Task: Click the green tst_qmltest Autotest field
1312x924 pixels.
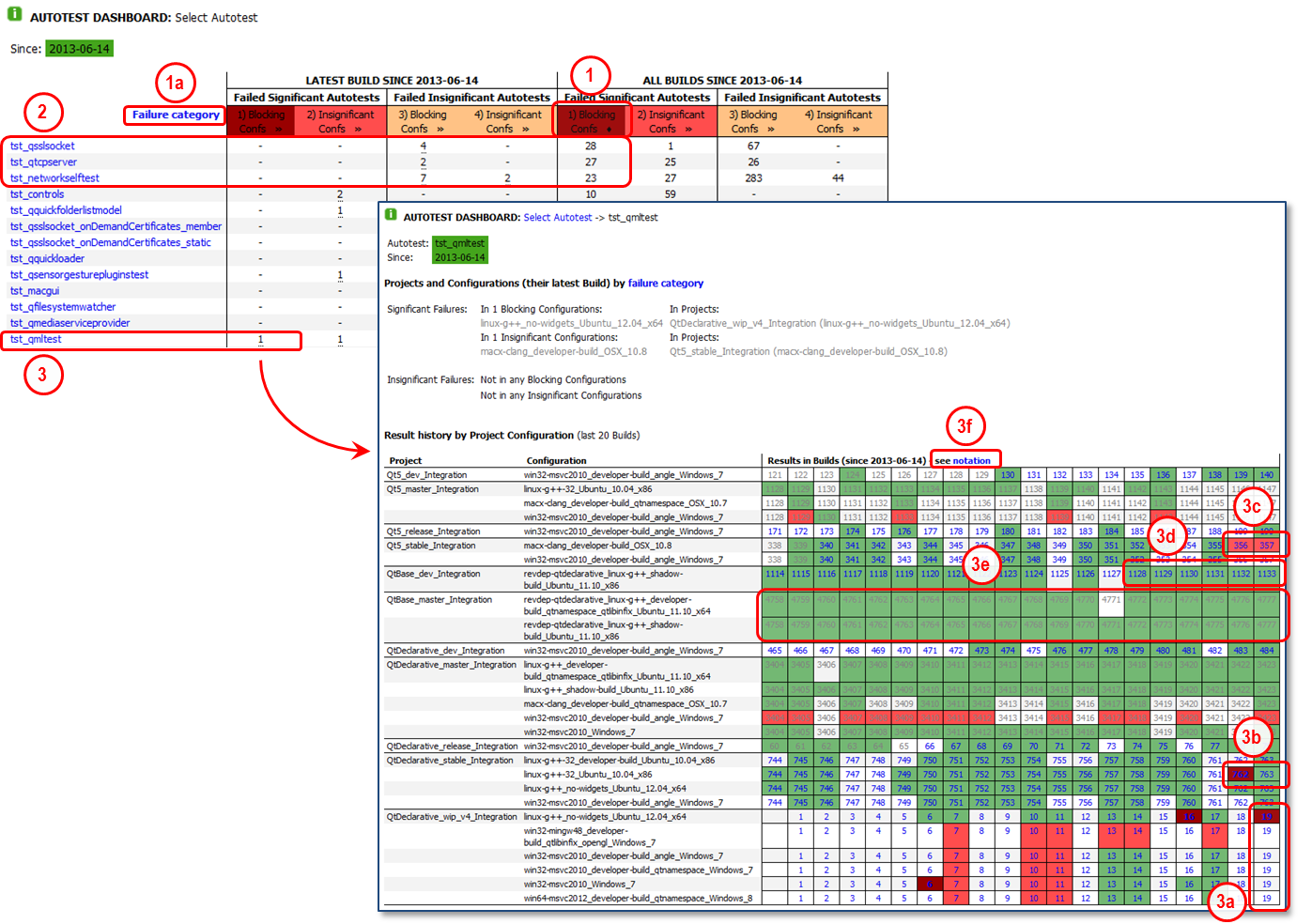Action: (460, 243)
